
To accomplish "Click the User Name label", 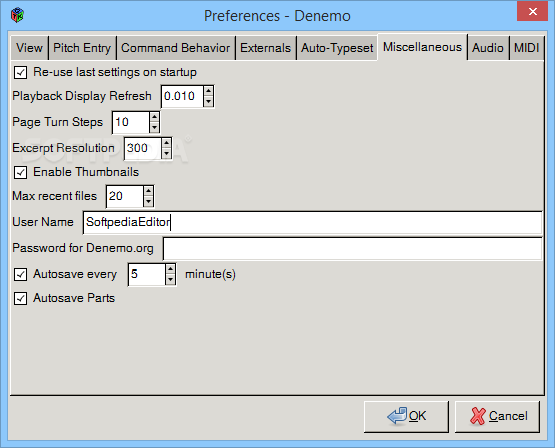I will tap(43, 222).
